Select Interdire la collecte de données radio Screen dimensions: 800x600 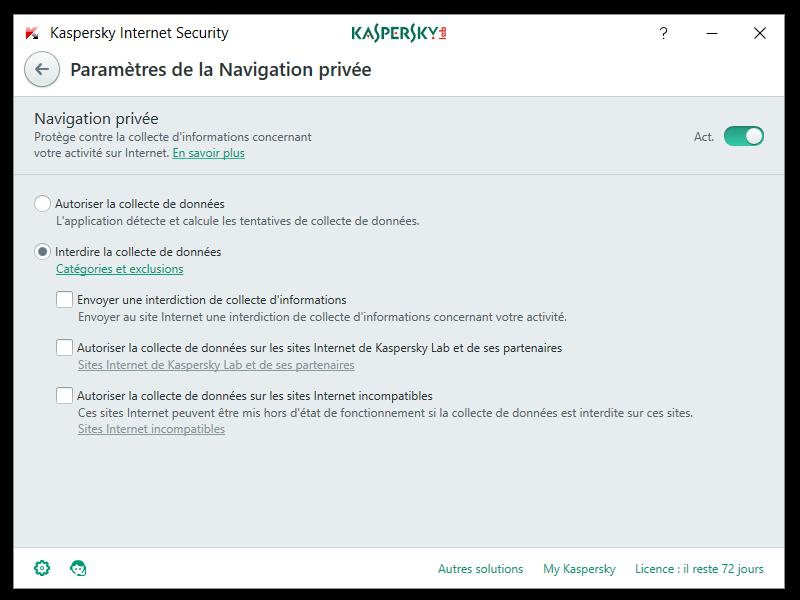[42, 252]
